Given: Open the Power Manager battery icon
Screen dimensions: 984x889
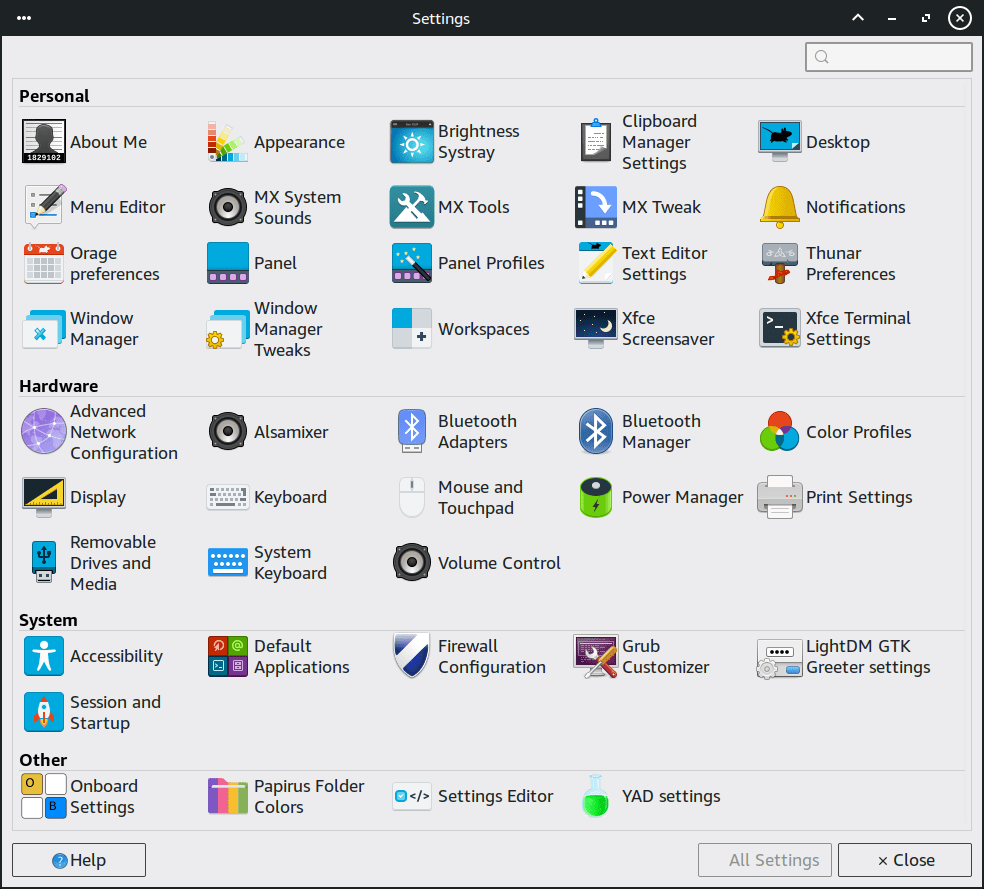Looking at the screenshot, I should 596,498.
